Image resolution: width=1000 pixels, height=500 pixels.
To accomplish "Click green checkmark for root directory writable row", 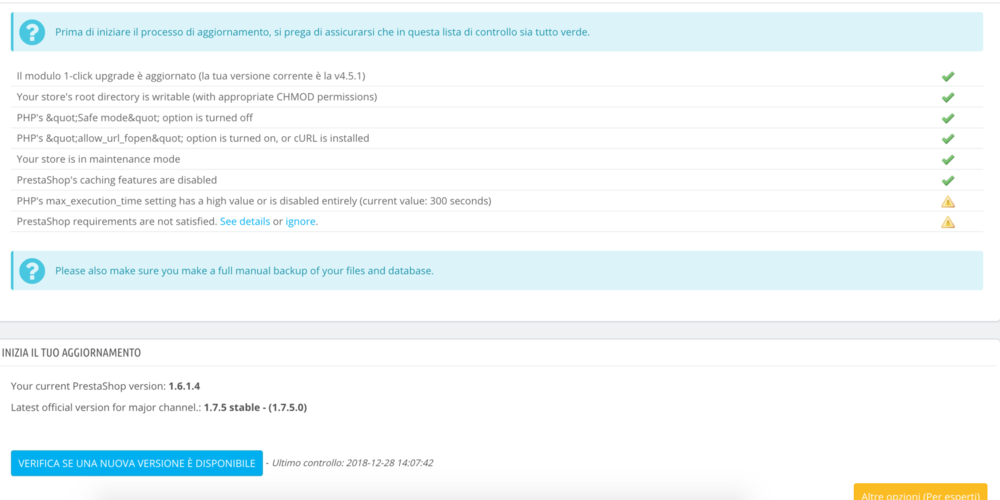I will 948,98.
